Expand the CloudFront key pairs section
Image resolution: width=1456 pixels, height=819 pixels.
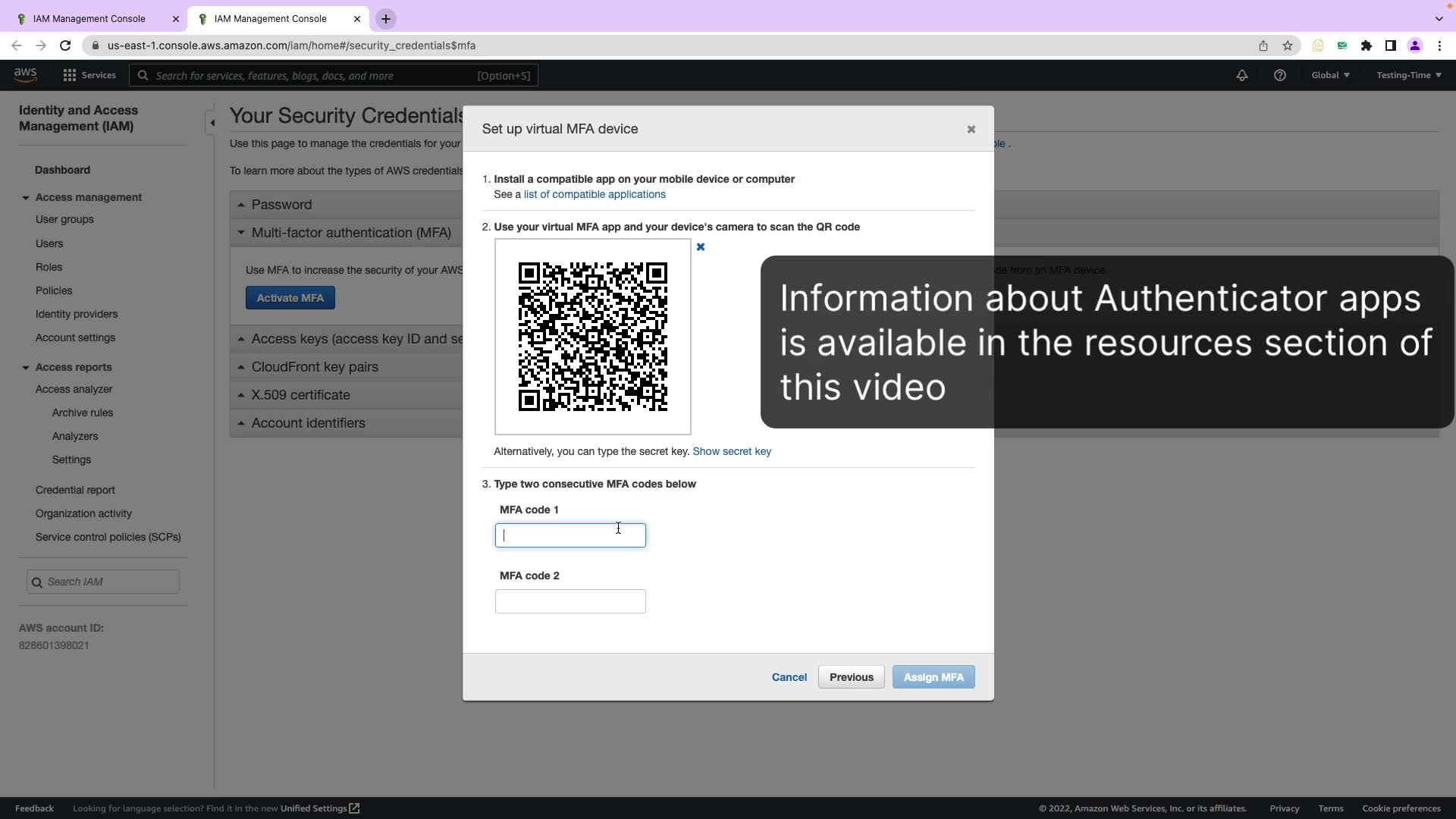(315, 367)
